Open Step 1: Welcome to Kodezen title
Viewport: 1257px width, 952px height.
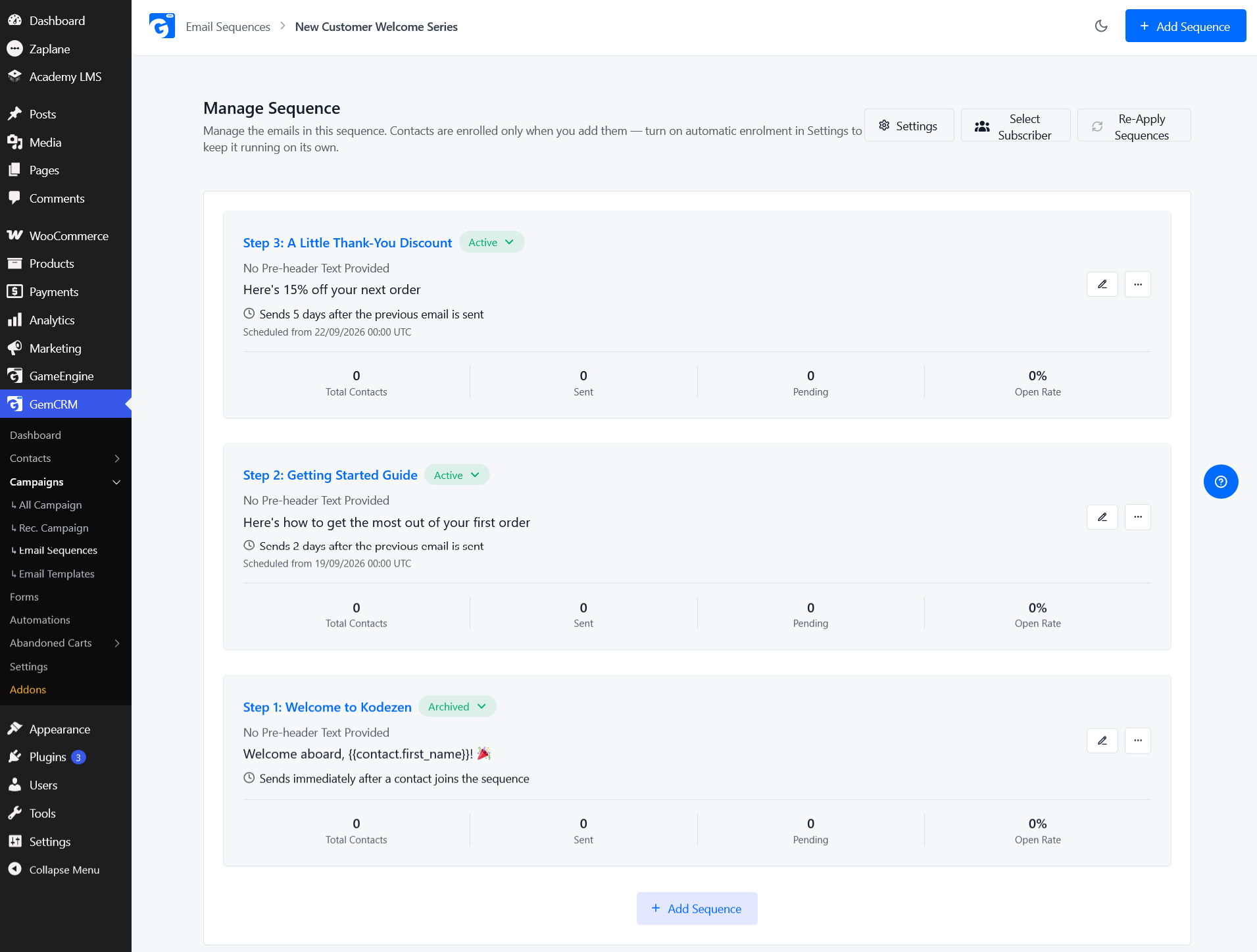click(327, 707)
